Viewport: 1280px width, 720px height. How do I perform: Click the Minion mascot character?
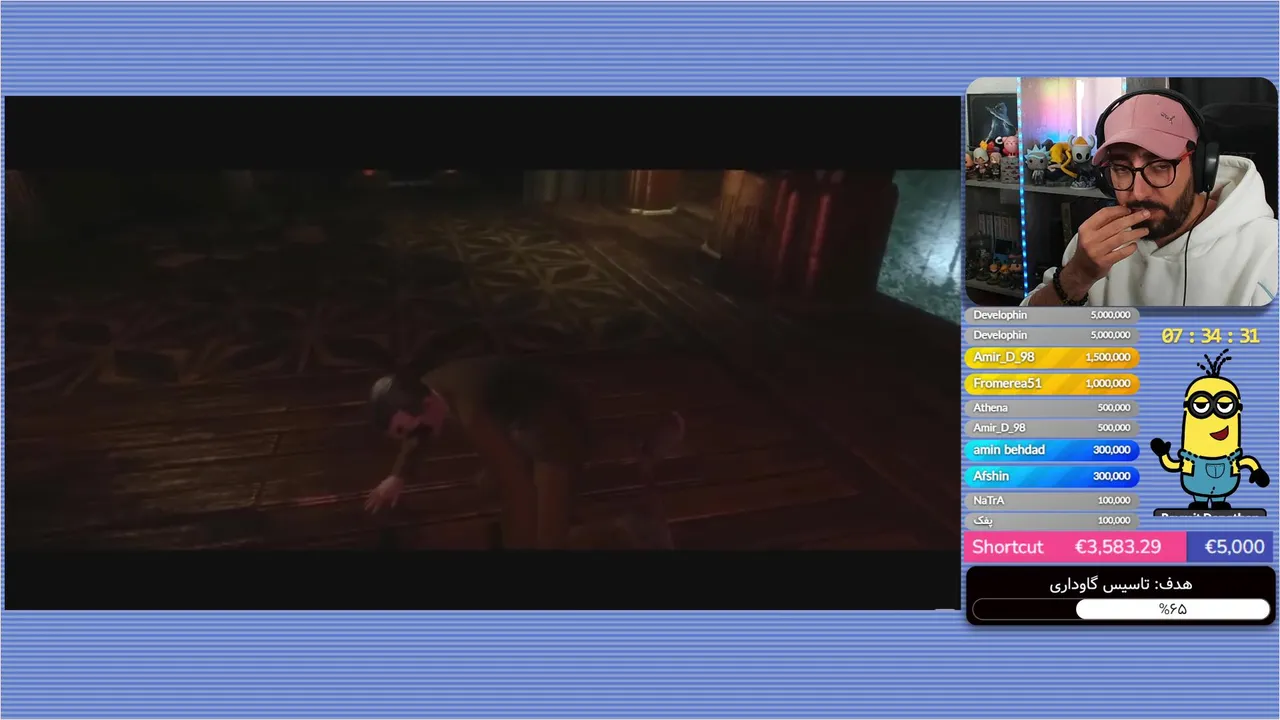coord(1209,430)
